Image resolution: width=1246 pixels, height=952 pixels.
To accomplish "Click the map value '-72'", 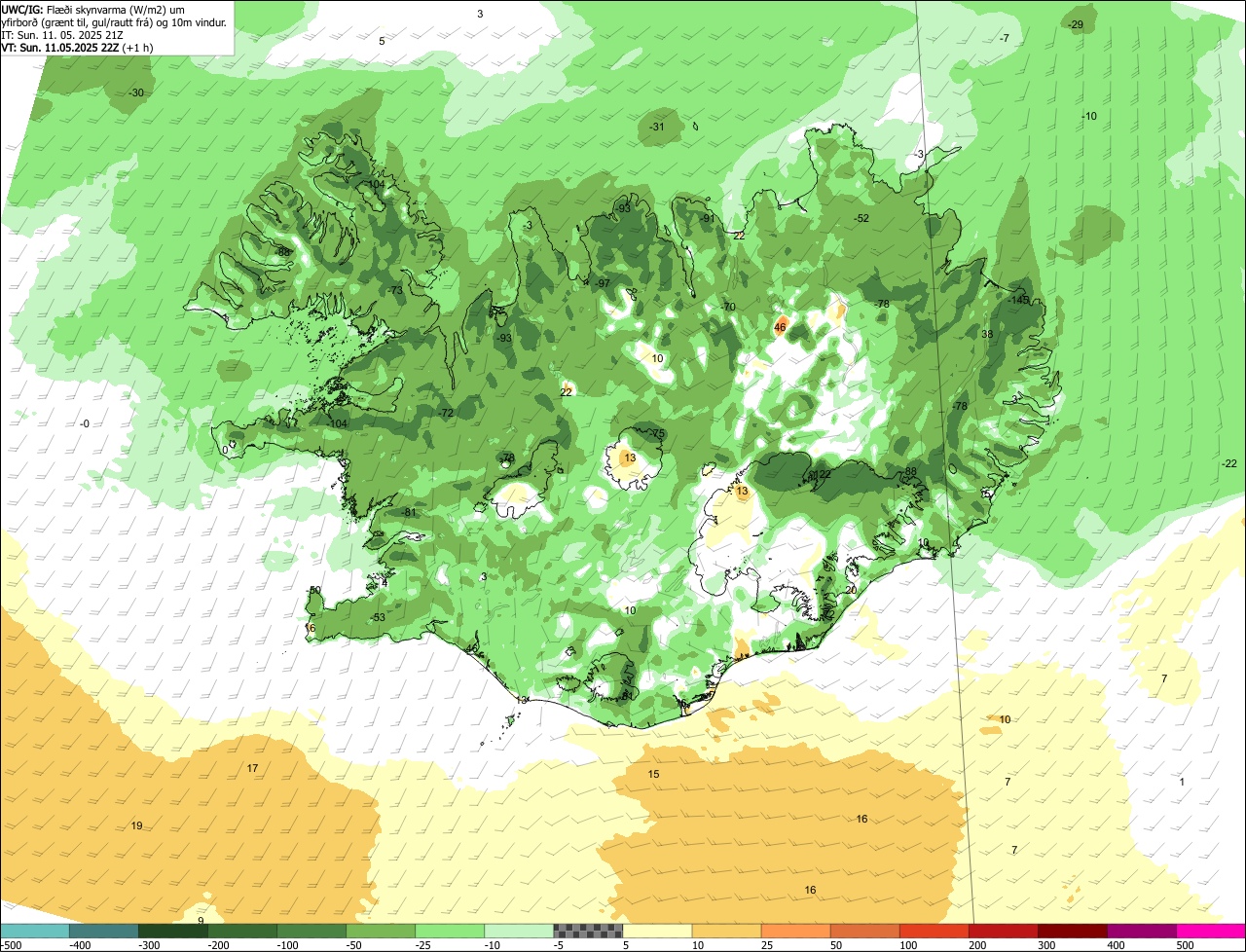I will pyautogui.click(x=446, y=414).
